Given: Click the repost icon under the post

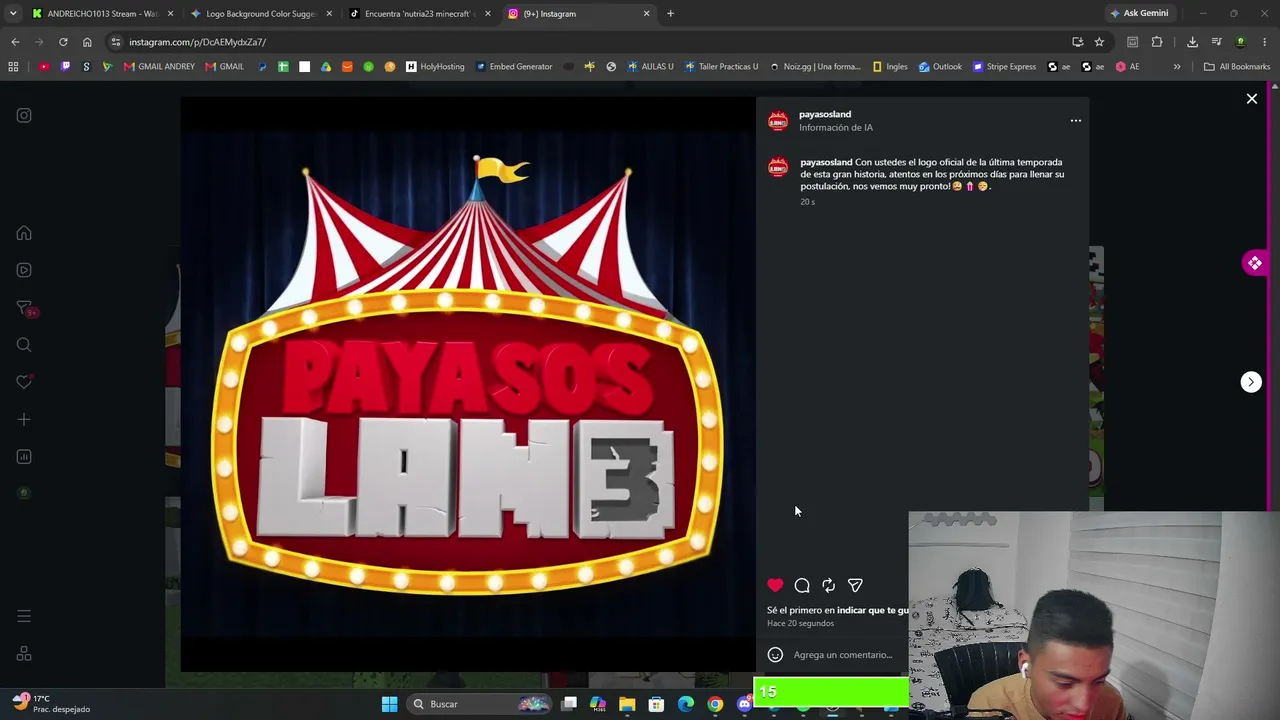Looking at the screenshot, I should (x=829, y=585).
